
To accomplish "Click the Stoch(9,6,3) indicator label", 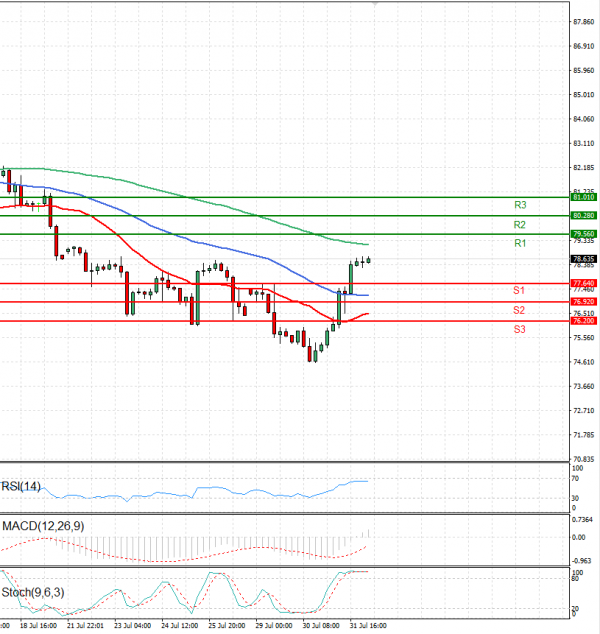I will click(x=33, y=593).
